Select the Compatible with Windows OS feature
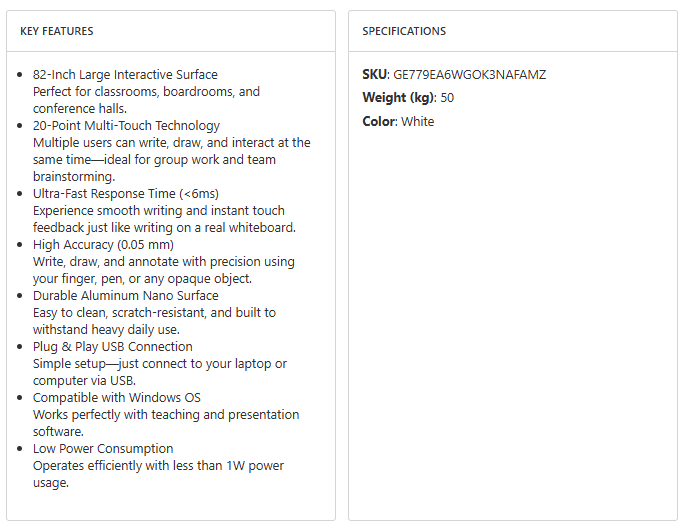The height and width of the screenshot is (525, 683). click(x=117, y=398)
